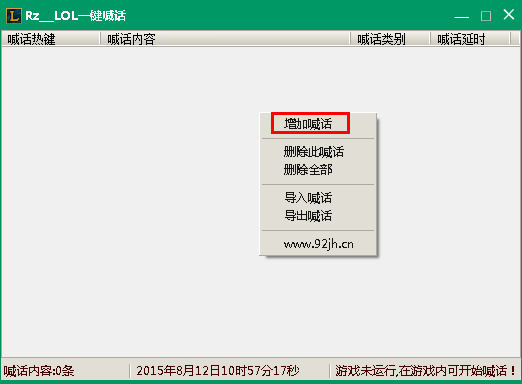Screen dimensions: 522x384
Task: Click the 喊话延时 column header
Action: 470,39
